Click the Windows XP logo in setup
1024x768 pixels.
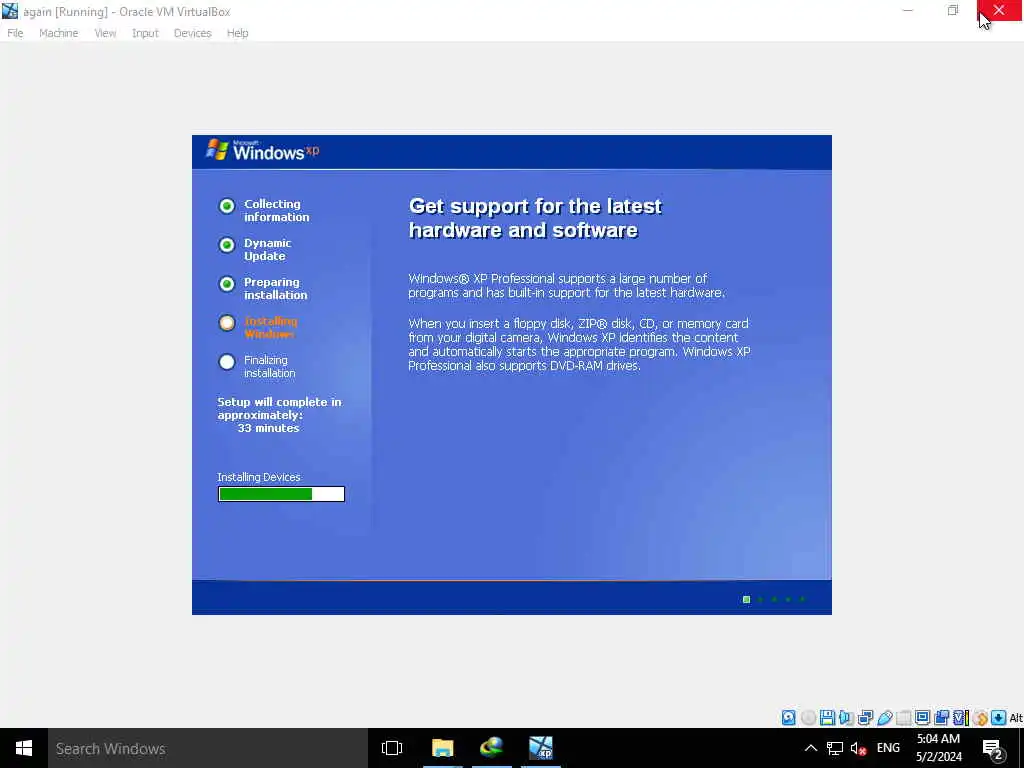(x=263, y=151)
